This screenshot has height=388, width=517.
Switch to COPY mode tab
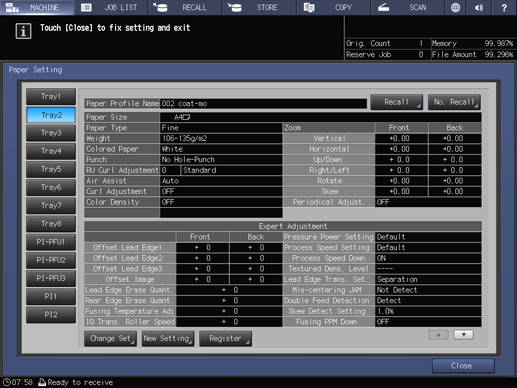333,7
